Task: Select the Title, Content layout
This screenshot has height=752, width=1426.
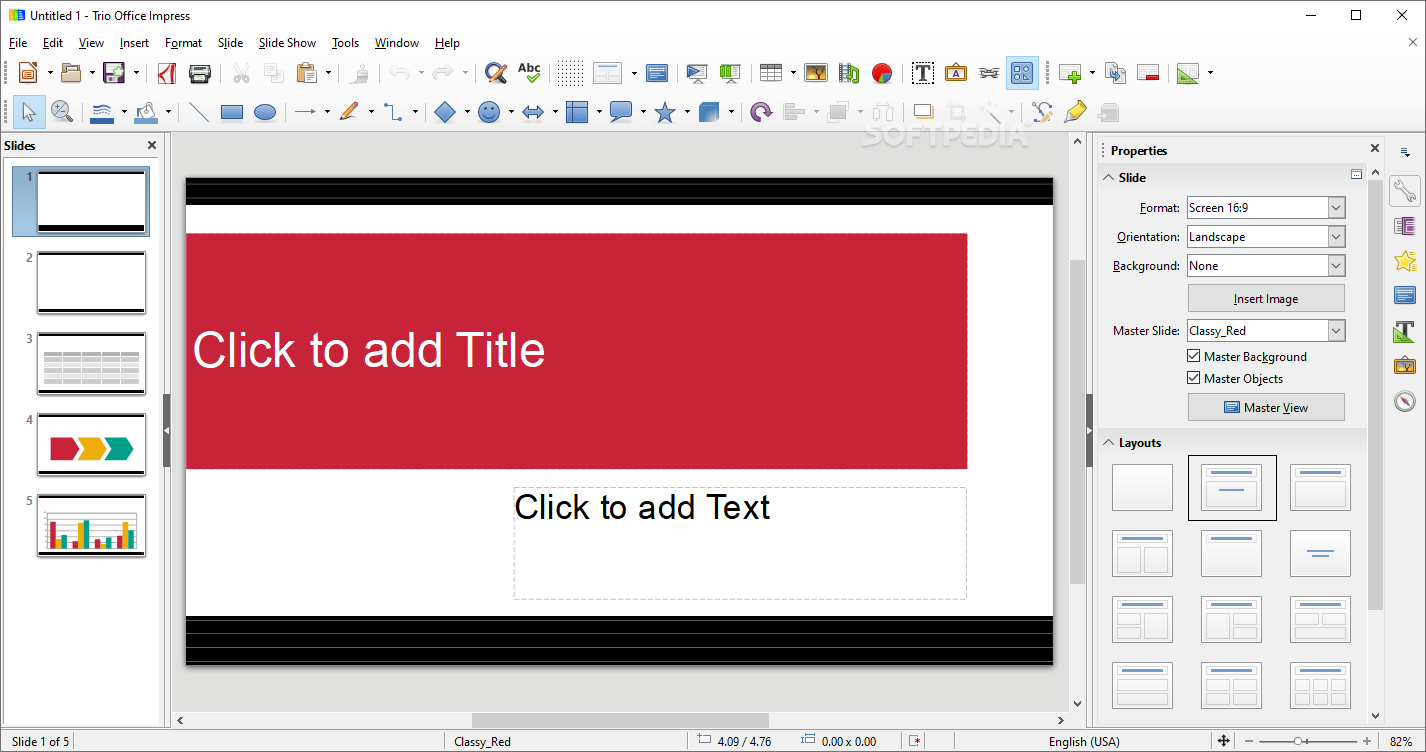Action: (x=1320, y=487)
